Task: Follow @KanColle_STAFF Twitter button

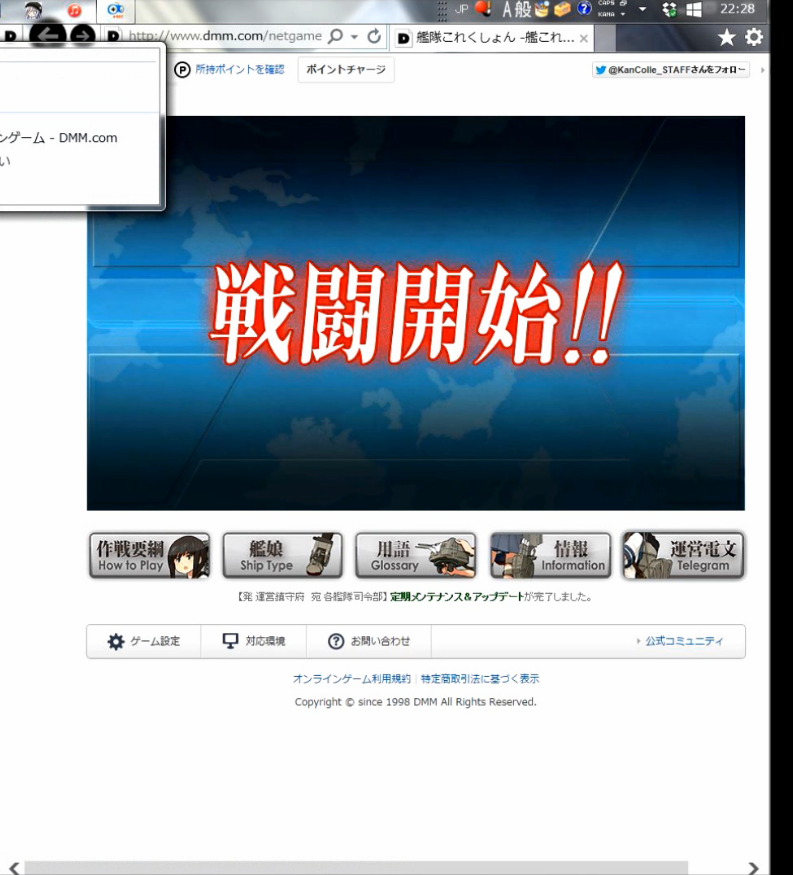Action: (670, 70)
